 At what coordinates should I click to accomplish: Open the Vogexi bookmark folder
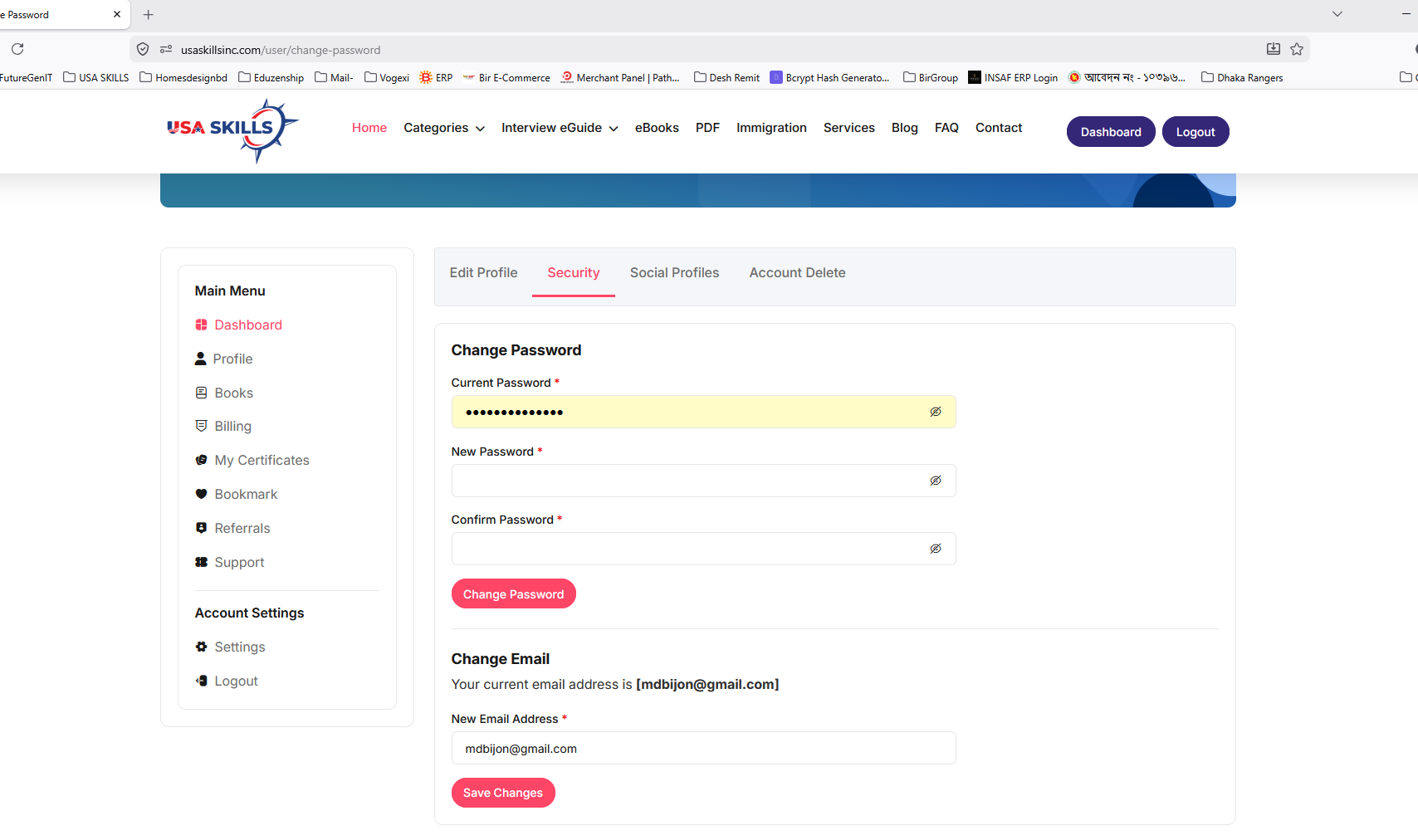click(x=387, y=77)
